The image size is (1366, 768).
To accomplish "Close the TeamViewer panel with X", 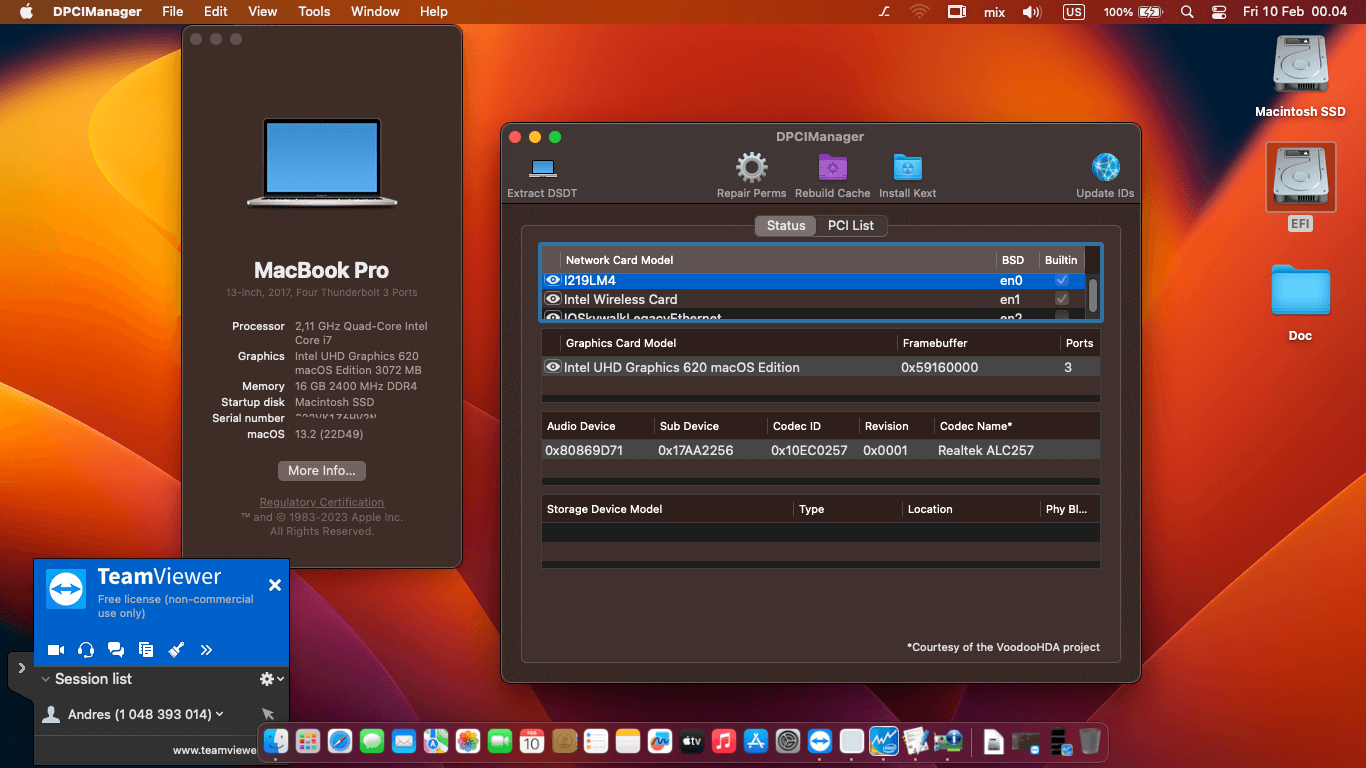I will pyautogui.click(x=275, y=585).
